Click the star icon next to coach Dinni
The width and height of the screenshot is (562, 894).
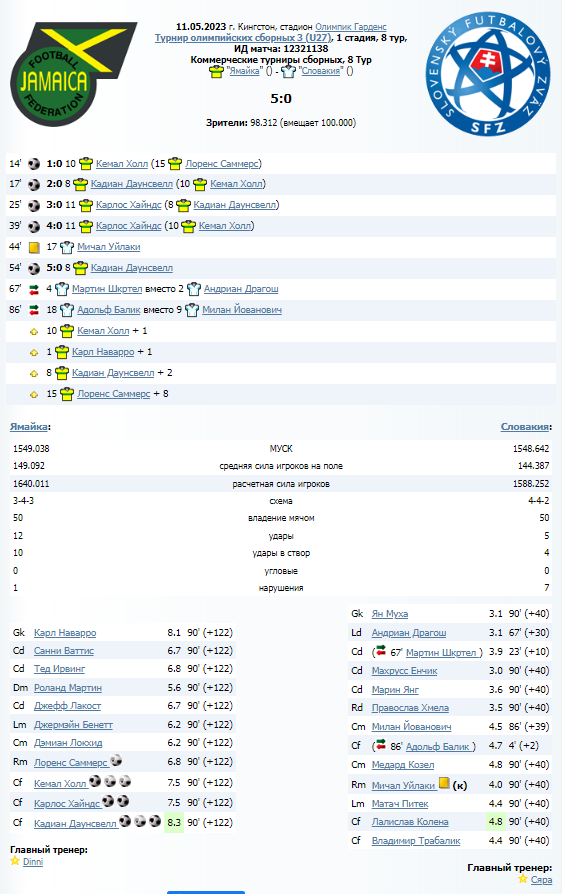(15, 861)
